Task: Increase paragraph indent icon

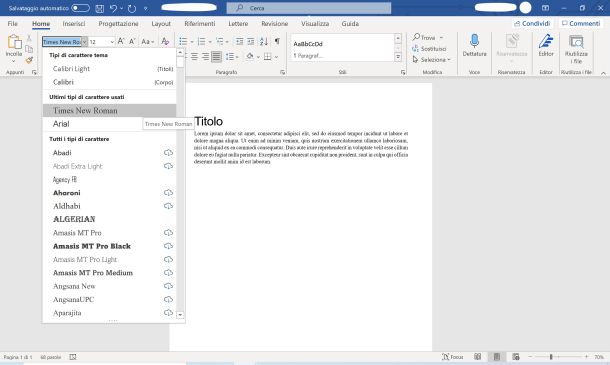Action: (x=251, y=41)
